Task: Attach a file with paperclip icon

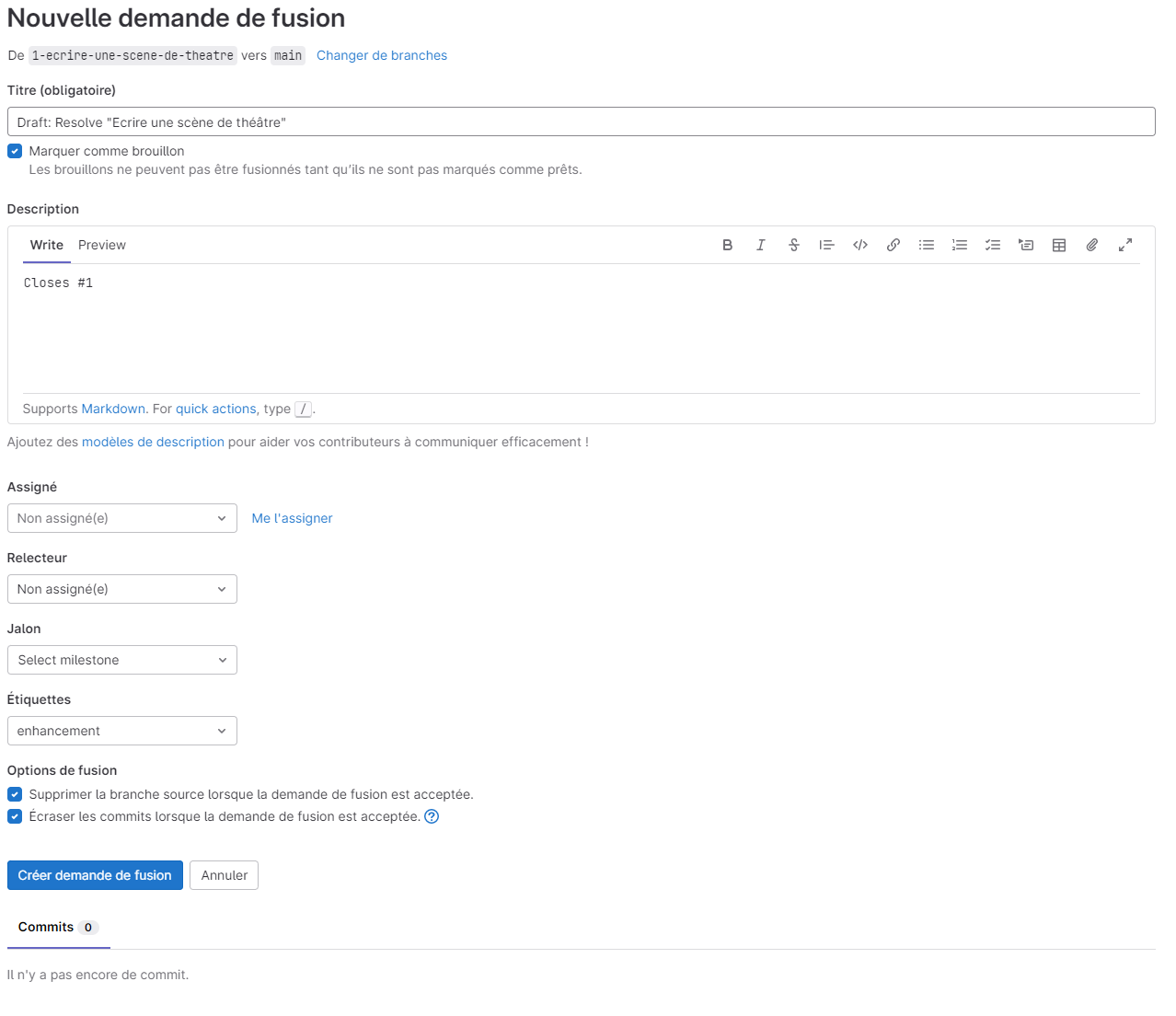Action: [x=1091, y=245]
